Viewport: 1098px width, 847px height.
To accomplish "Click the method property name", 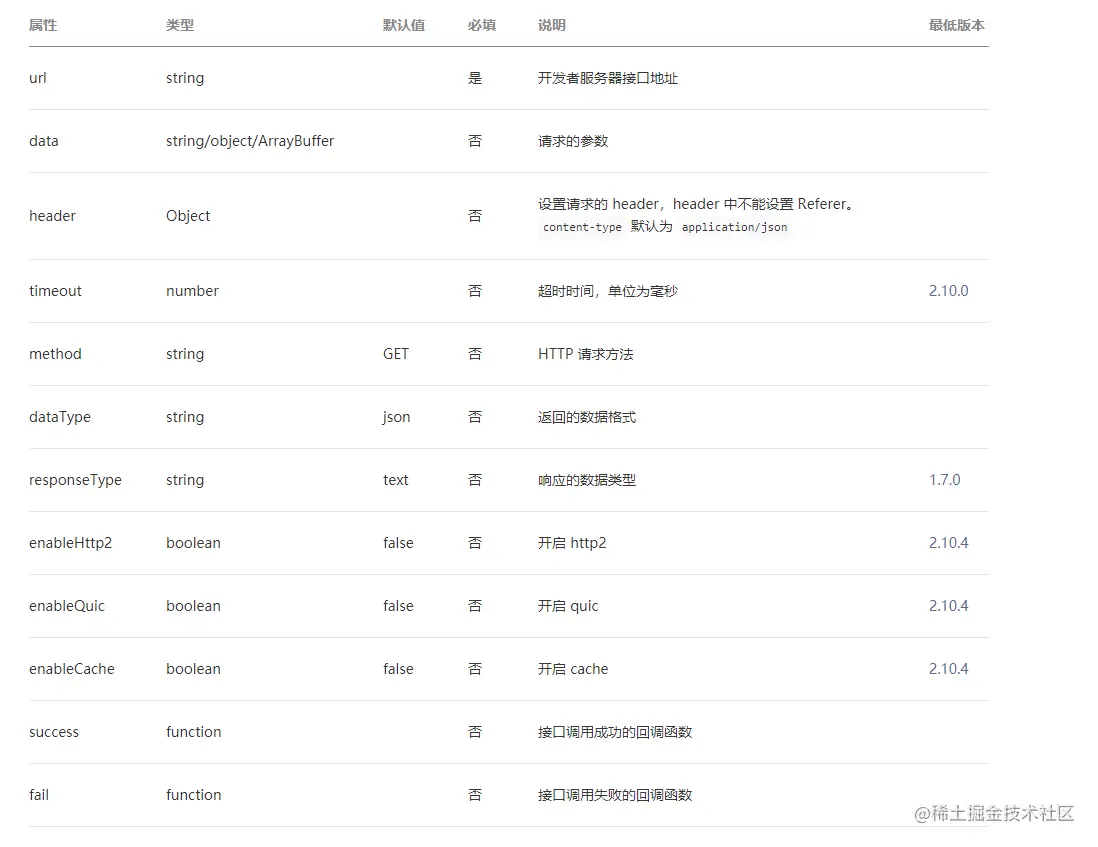I will (55, 353).
